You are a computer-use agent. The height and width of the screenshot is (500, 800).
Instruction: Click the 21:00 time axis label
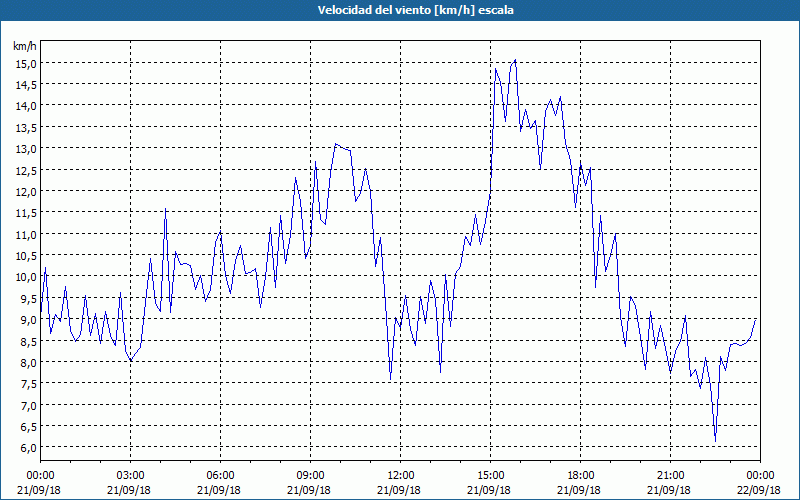(670, 476)
